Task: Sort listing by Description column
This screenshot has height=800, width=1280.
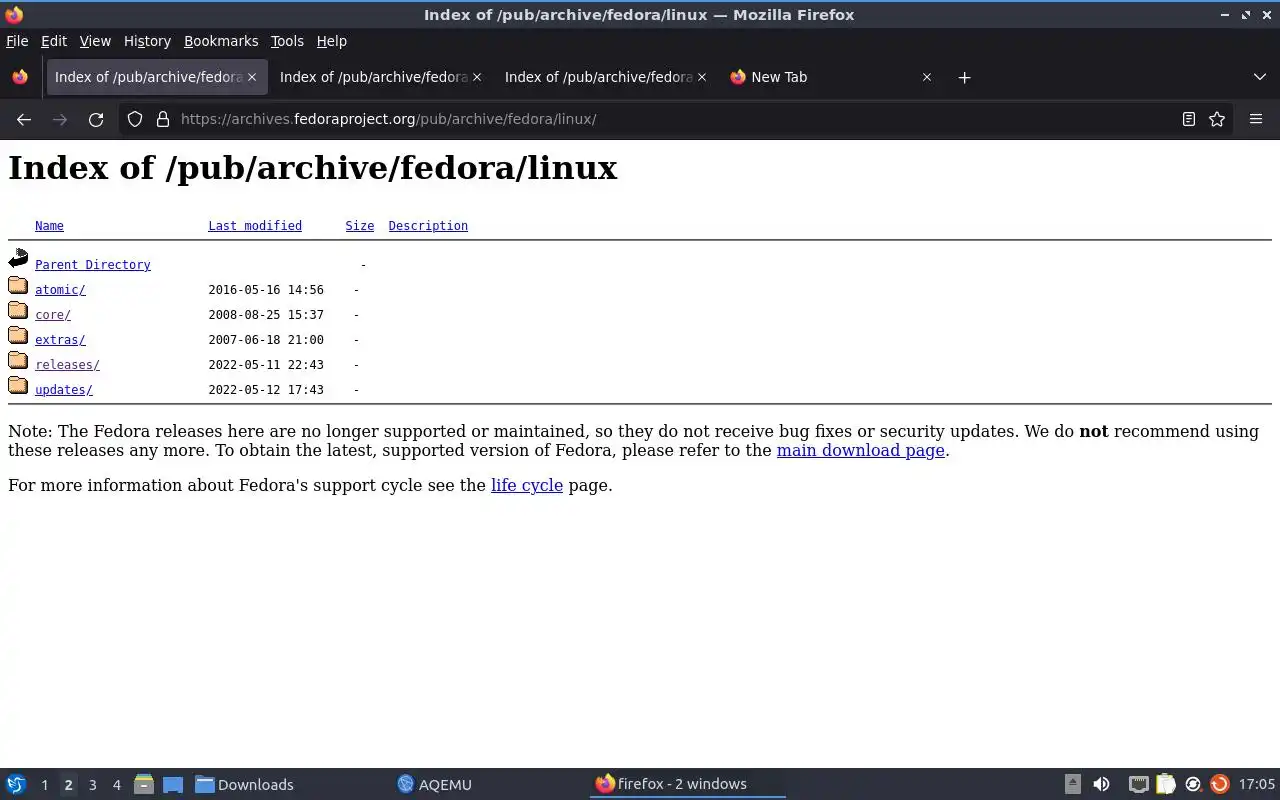Action: [428, 226]
